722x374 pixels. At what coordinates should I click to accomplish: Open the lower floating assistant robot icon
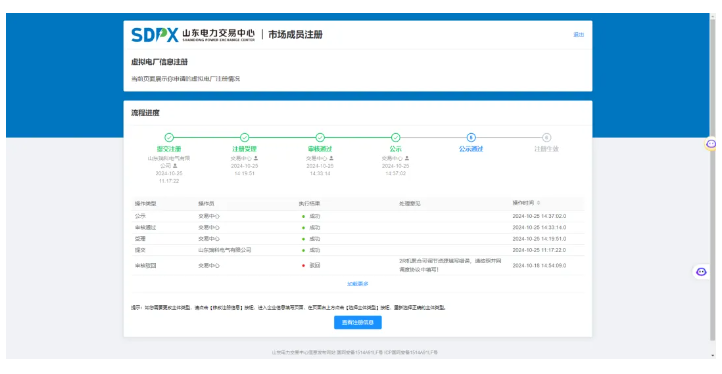(x=701, y=272)
